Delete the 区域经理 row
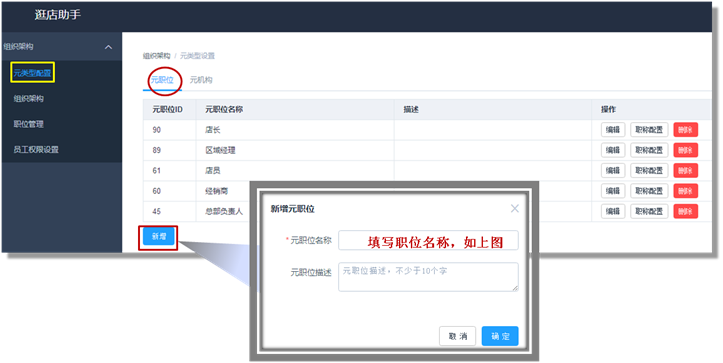This screenshot has height=363, width=723. pyautogui.click(x=686, y=150)
